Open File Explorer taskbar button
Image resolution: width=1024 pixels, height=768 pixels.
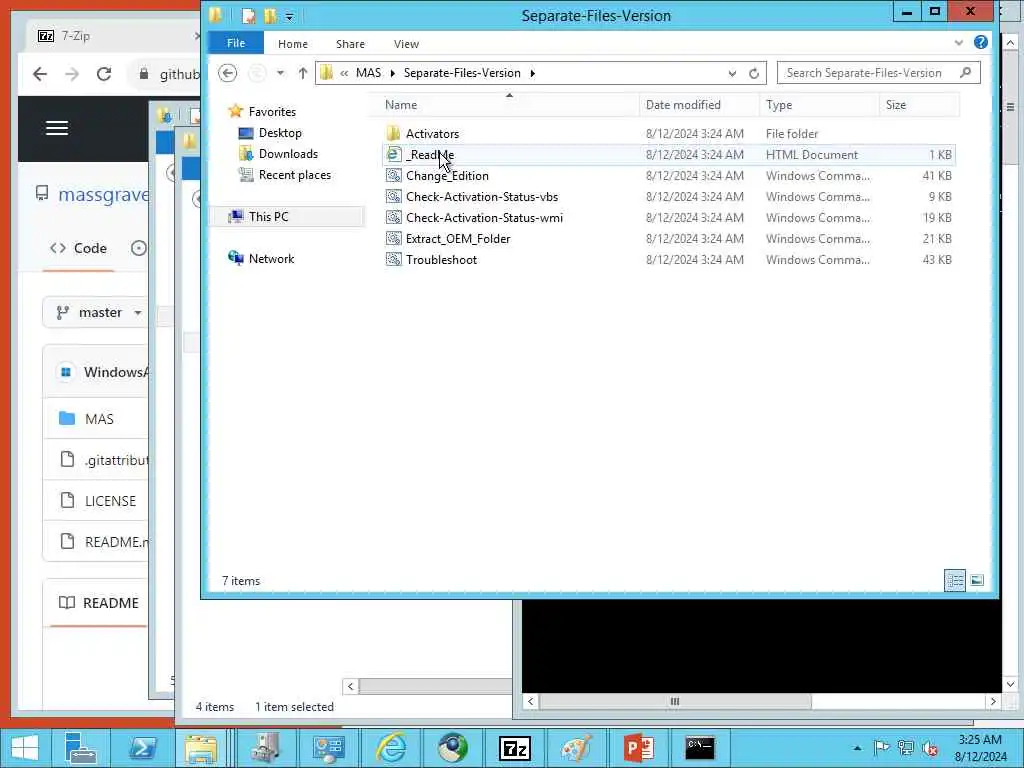202,748
